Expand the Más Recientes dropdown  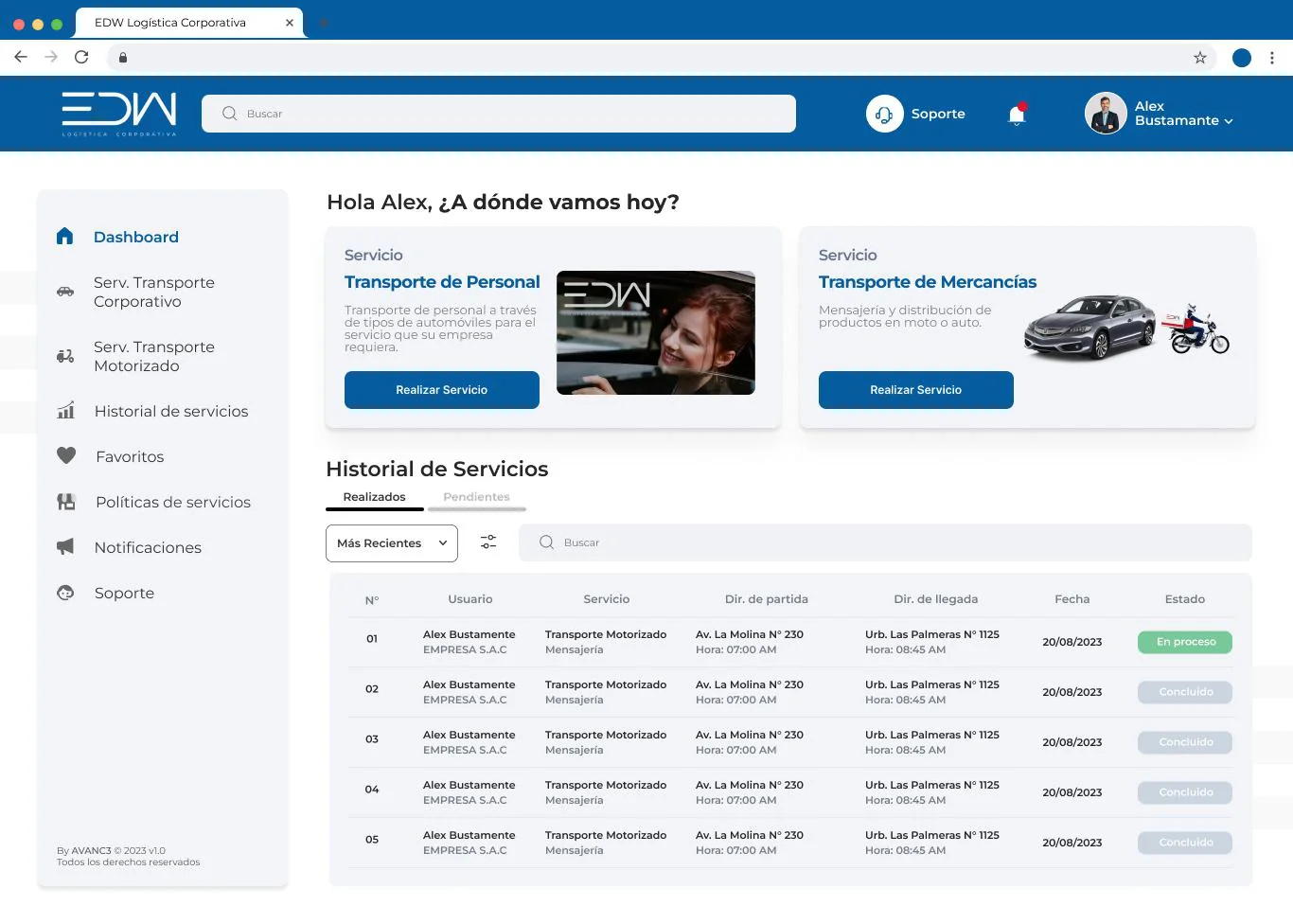392,543
